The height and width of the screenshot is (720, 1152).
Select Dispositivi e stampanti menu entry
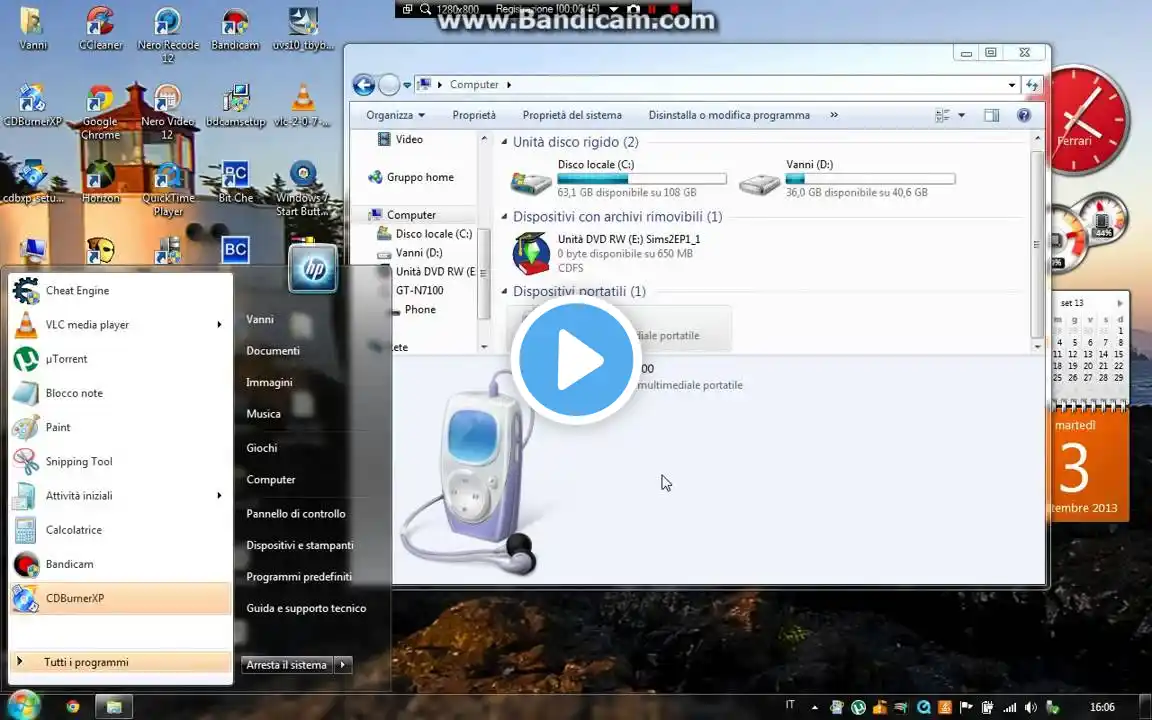(x=300, y=546)
